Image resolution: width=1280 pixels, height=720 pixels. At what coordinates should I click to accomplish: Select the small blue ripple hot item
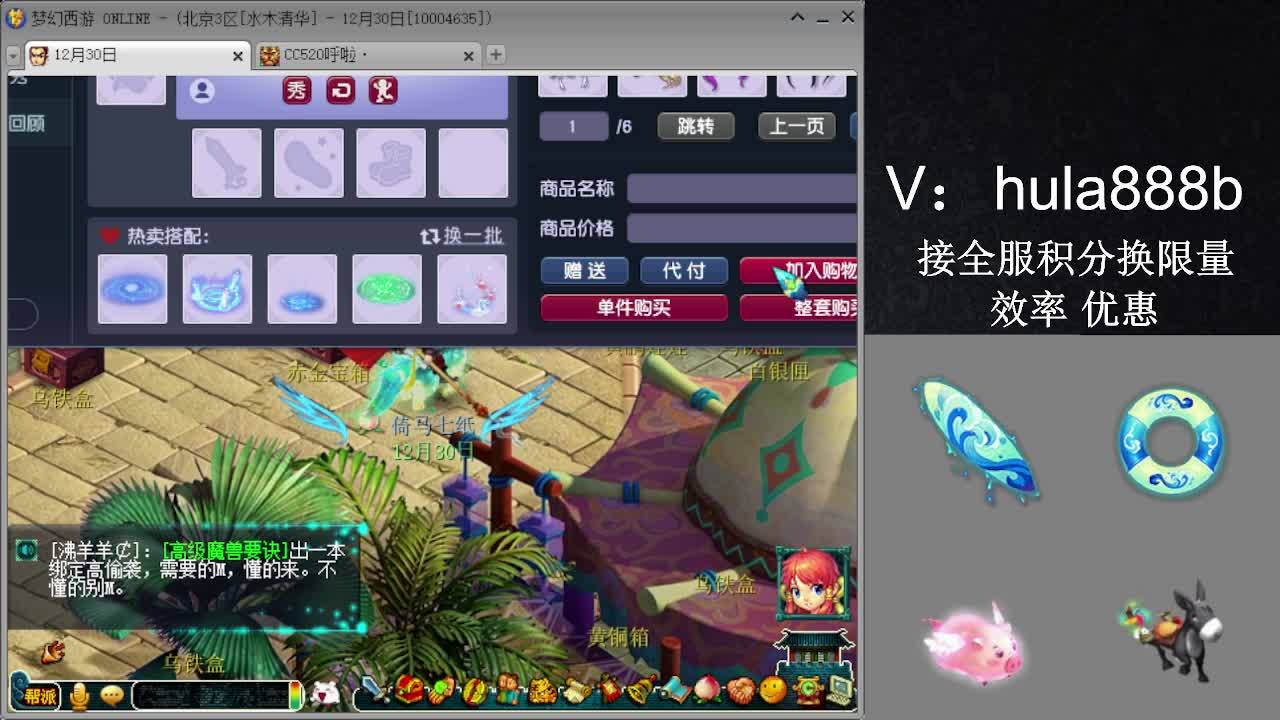[302, 289]
